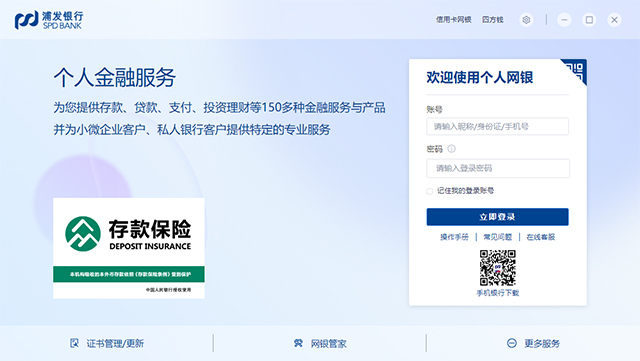The height and width of the screenshot is (361, 640).
Task: Click the 个人金融服务 heading
Action: [x=115, y=77]
